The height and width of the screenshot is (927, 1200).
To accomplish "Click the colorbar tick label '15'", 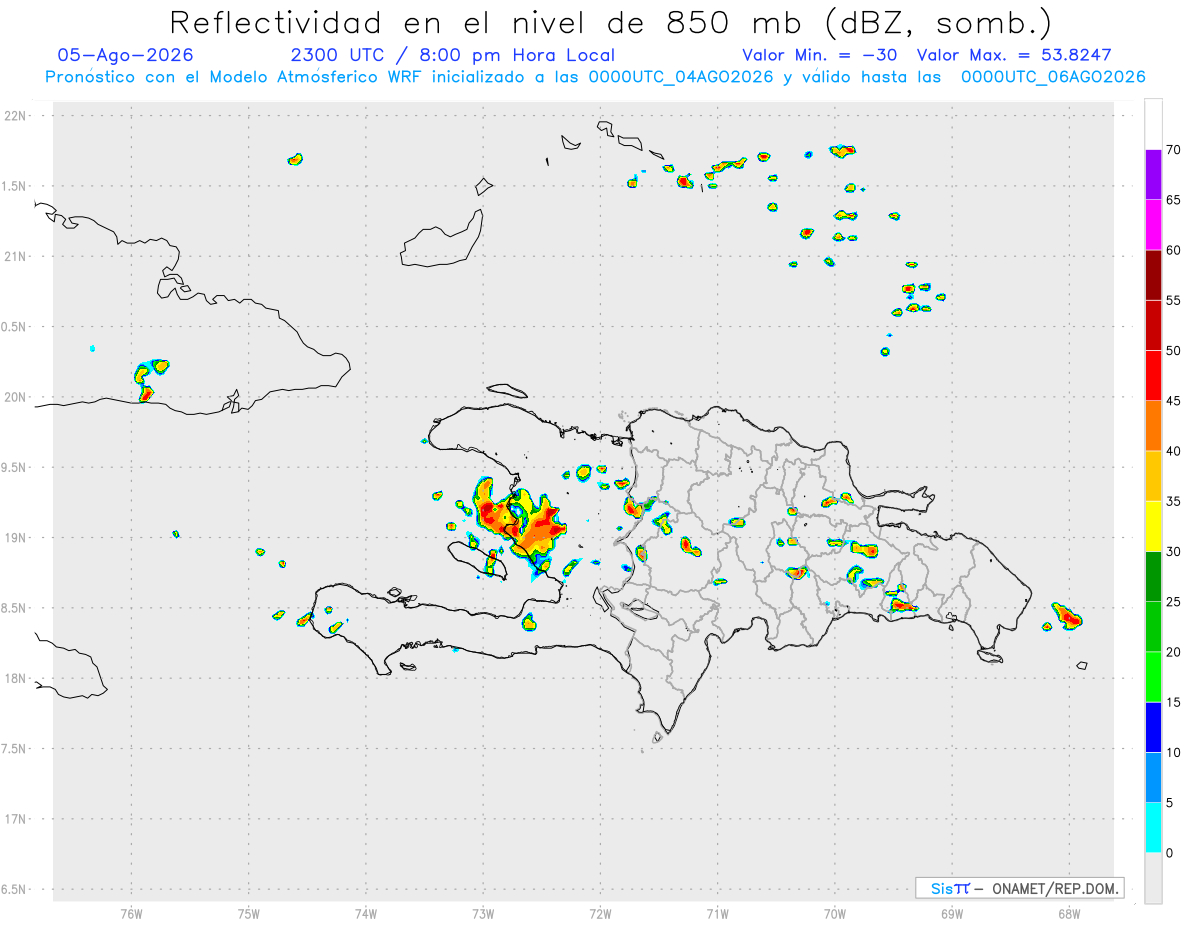I will pos(1173,702).
